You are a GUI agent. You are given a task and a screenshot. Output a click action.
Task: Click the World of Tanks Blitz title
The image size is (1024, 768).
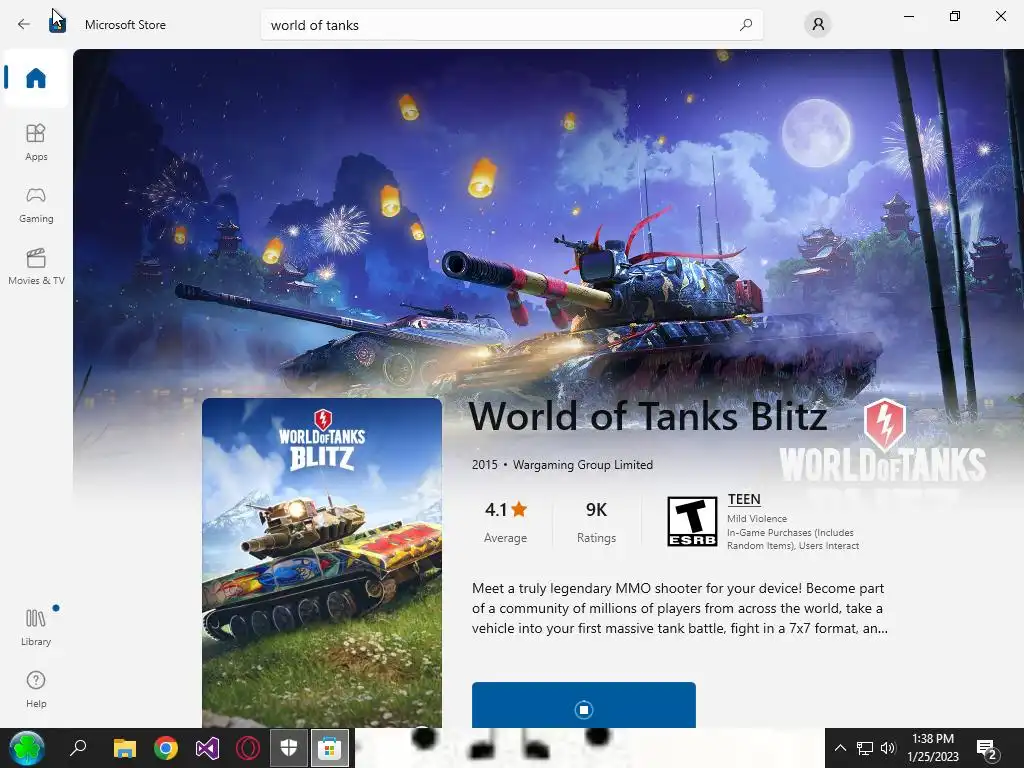click(648, 417)
